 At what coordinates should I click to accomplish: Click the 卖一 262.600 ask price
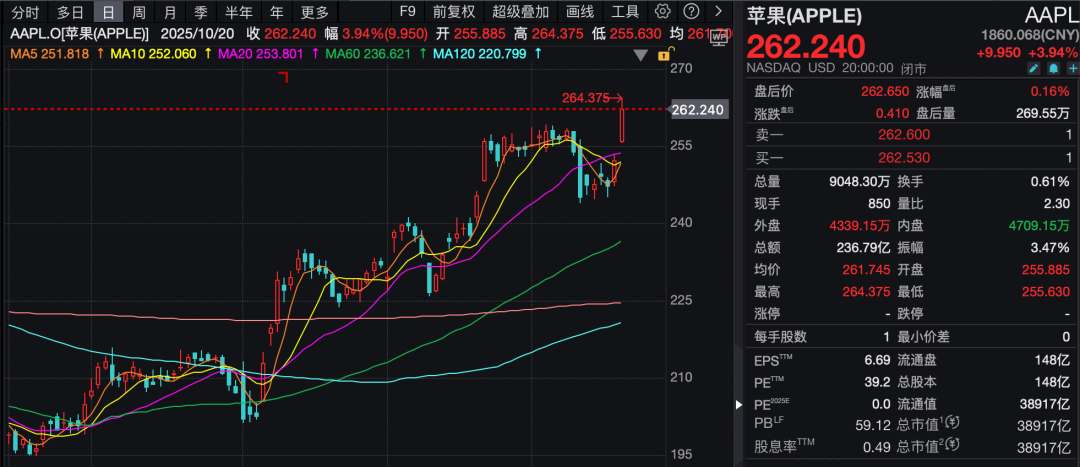click(x=904, y=135)
